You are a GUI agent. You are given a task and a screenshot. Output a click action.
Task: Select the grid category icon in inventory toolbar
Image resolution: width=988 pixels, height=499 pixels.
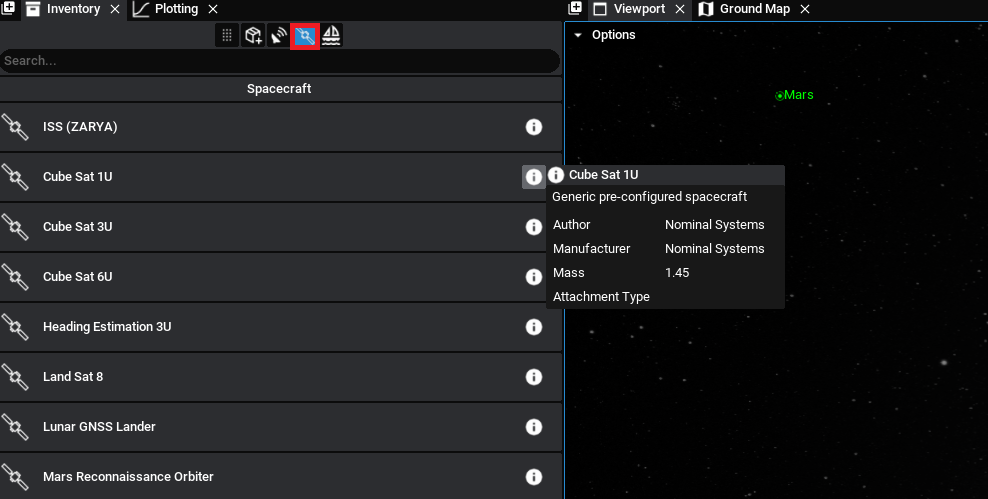pyautogui.click(x=227, y=36)
